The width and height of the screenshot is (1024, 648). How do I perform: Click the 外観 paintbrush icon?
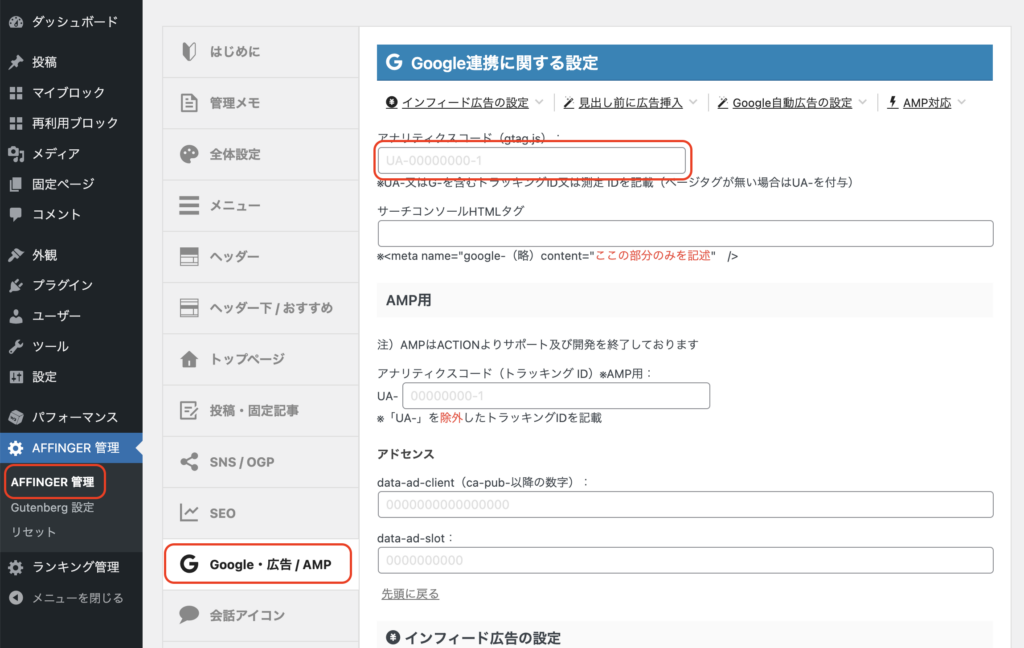click(16, 255)
